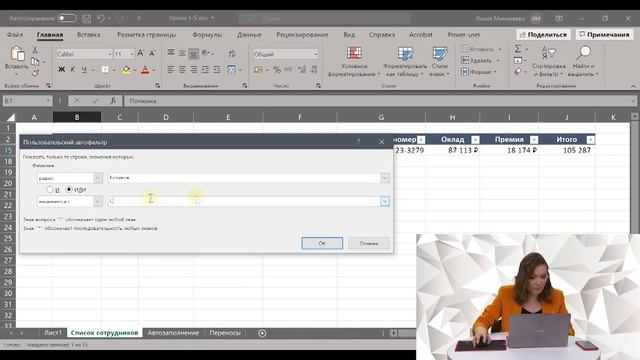
Task: Align text right in the ribbon
Action: 194,70
